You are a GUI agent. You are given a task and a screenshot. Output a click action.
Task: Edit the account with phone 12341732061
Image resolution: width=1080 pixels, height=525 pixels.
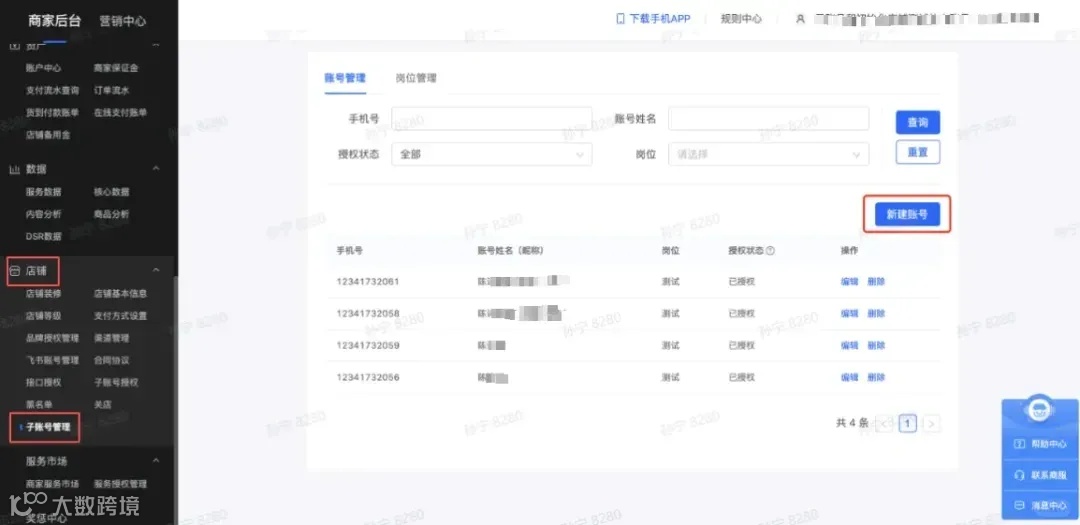(849, 281)
